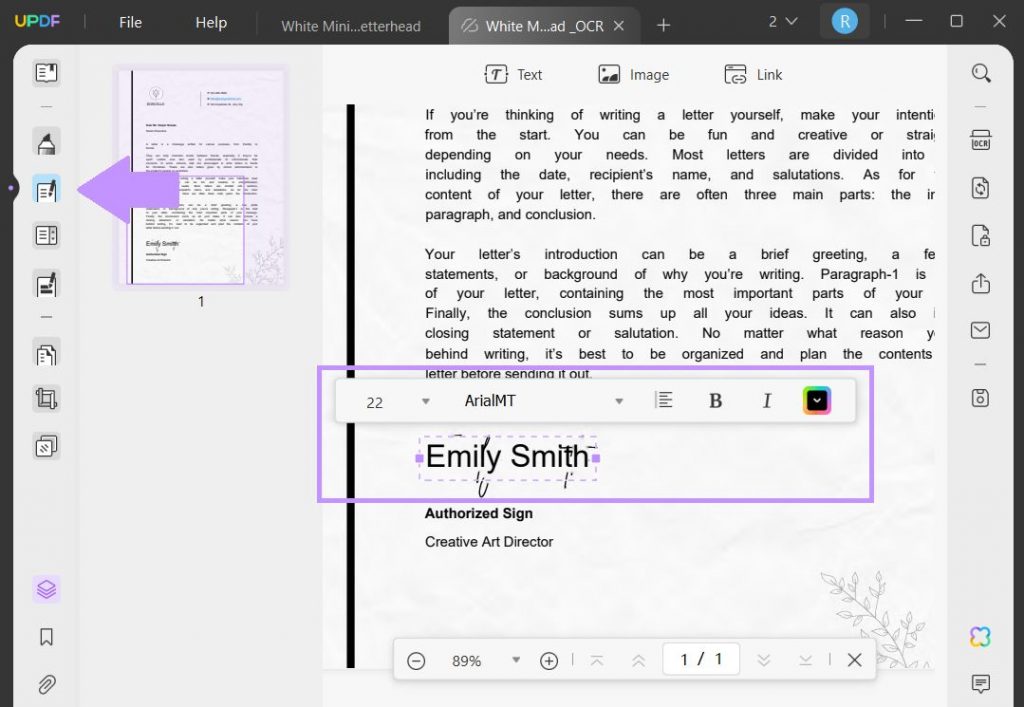Screen dimensions: 1024x707
Task: Open the Reader mode icon in left sidebar
Action: (x=45, y=72)
